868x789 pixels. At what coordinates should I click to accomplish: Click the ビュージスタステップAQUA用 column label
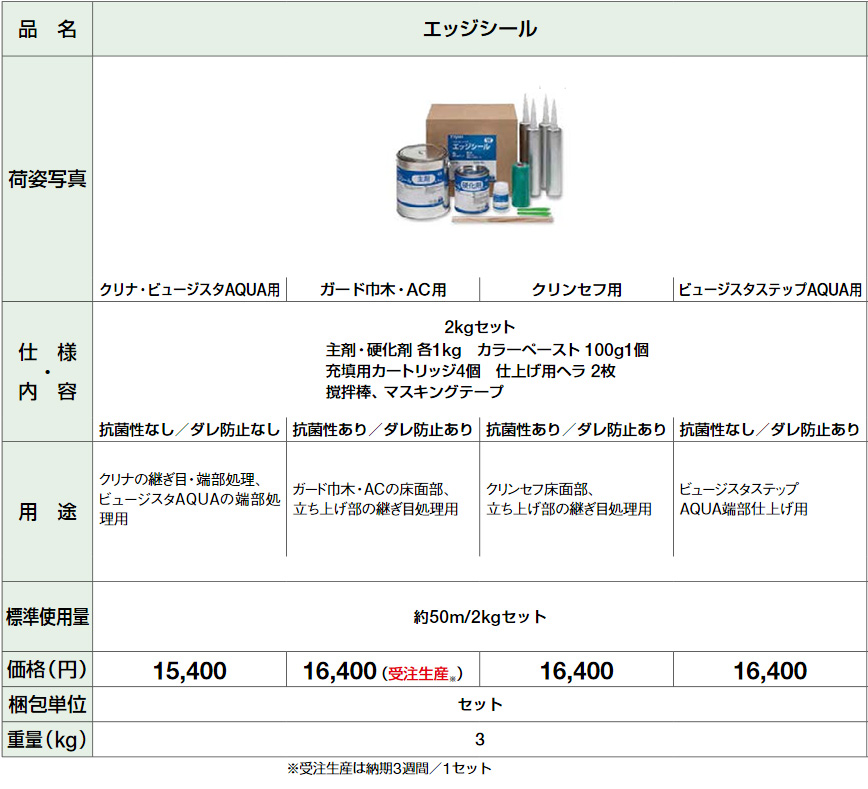(x=770, y=290)
